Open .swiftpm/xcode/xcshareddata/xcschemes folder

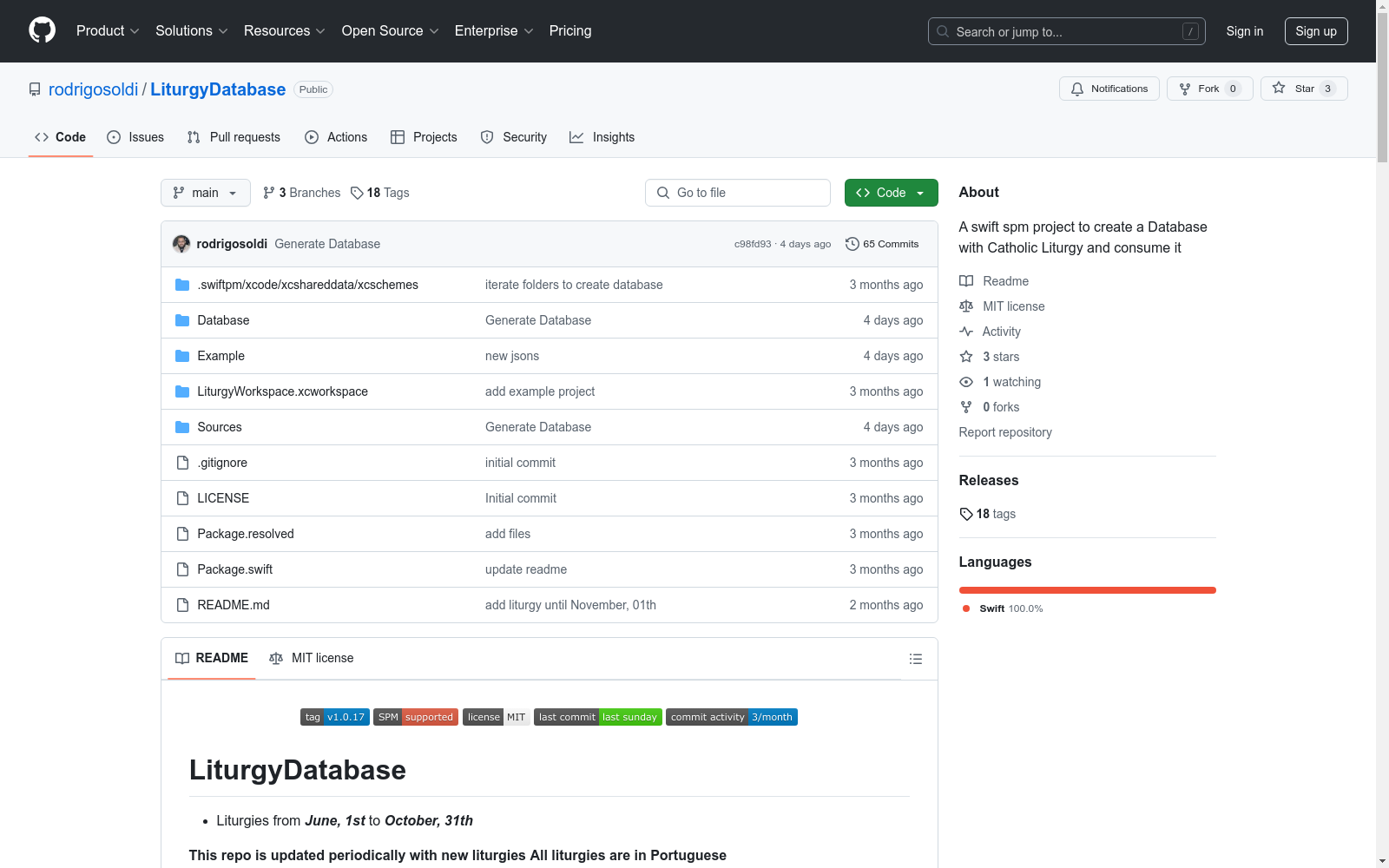[x=307, y=285]
